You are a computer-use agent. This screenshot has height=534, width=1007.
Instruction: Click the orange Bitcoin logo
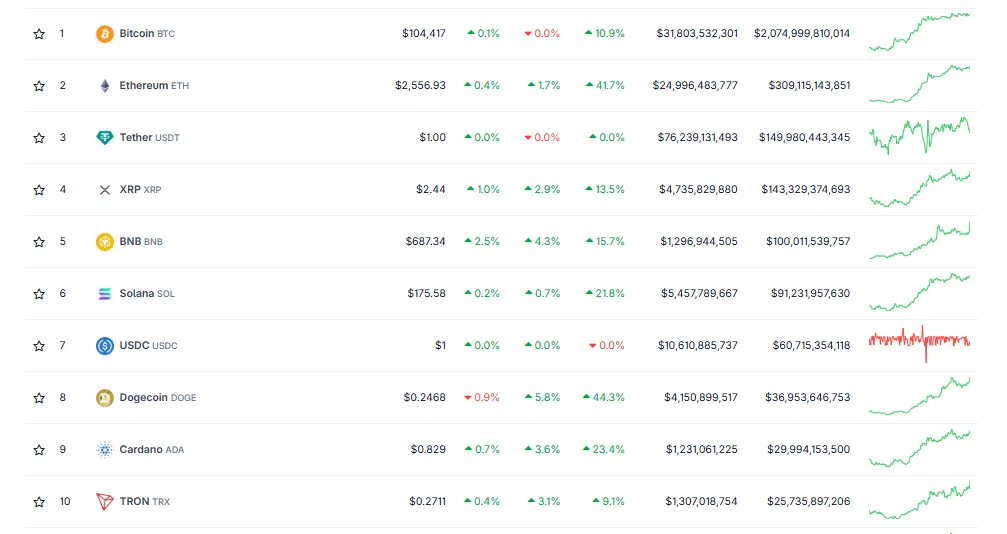pyautogui.click(x=105, y=33)
